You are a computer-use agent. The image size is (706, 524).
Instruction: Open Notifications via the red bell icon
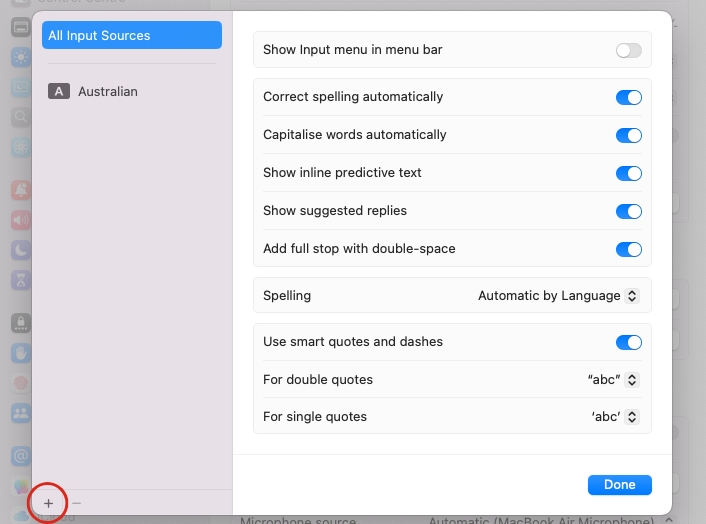pos(20,188)
